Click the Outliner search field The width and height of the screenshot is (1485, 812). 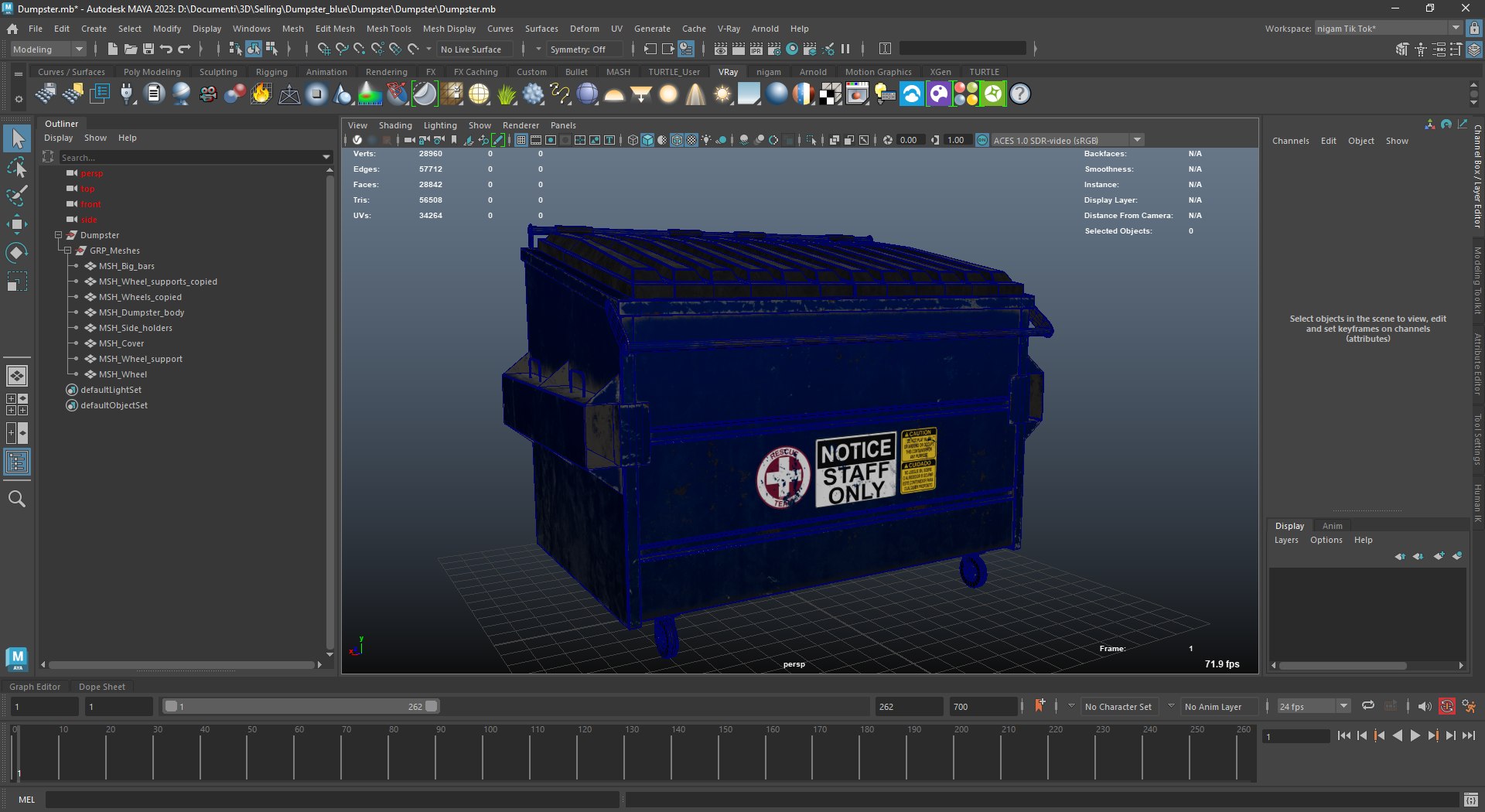190,157
